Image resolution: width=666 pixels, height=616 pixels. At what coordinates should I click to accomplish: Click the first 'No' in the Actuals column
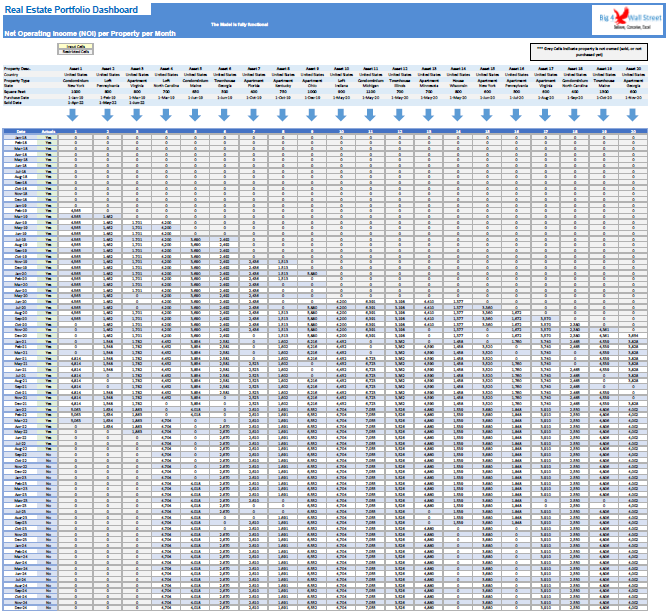(48, 455)
